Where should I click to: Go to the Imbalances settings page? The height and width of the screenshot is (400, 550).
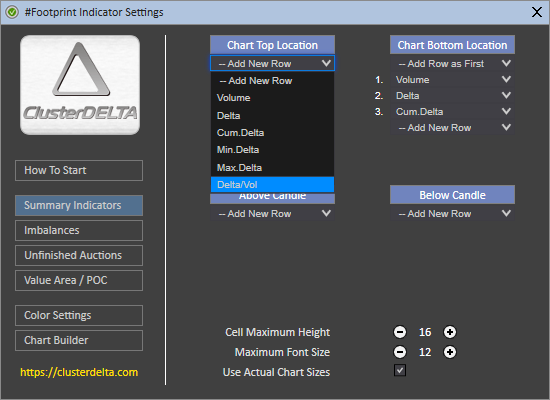pyautogui.click(x=79, y=231)
